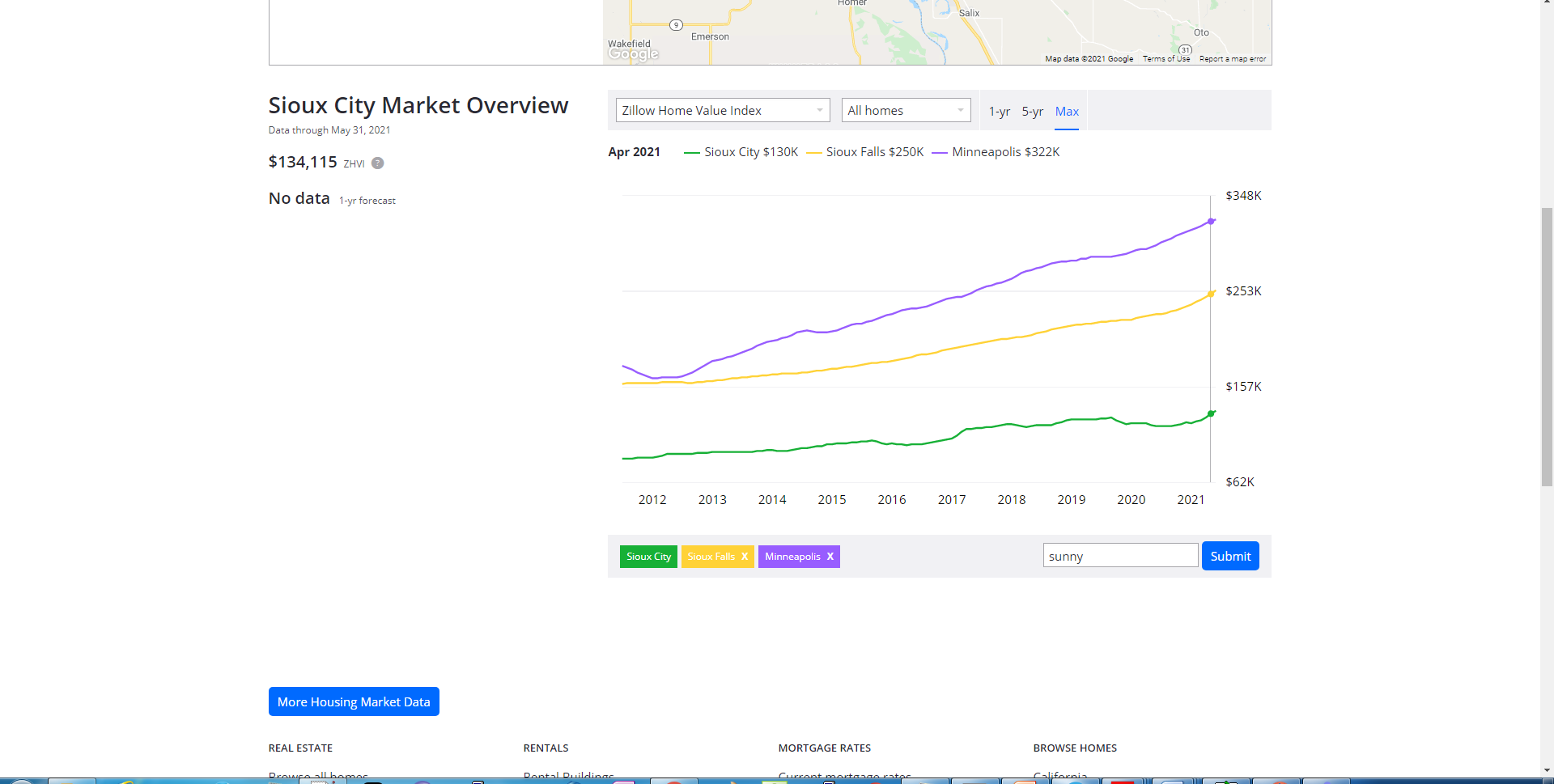
Task: Click the $253K y-axis label
Action: click(1243, 291)
